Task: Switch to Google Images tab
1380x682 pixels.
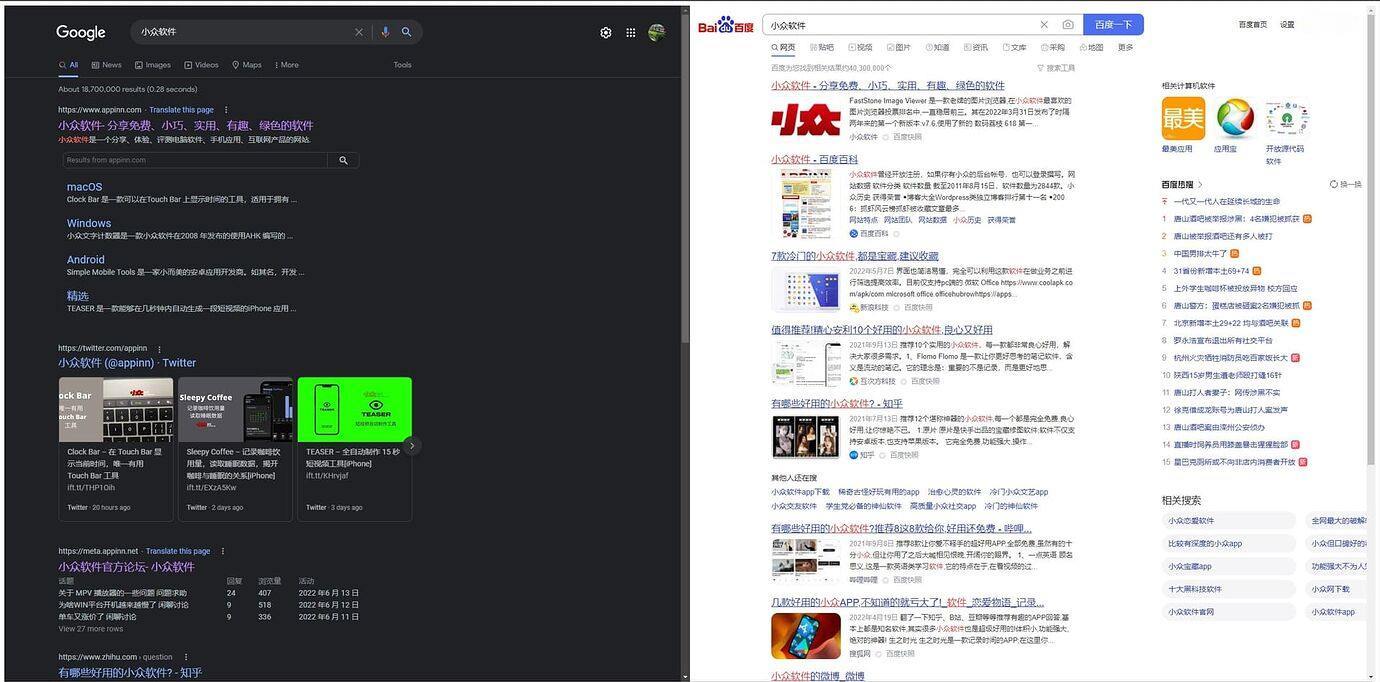Action: click(152, 65)
